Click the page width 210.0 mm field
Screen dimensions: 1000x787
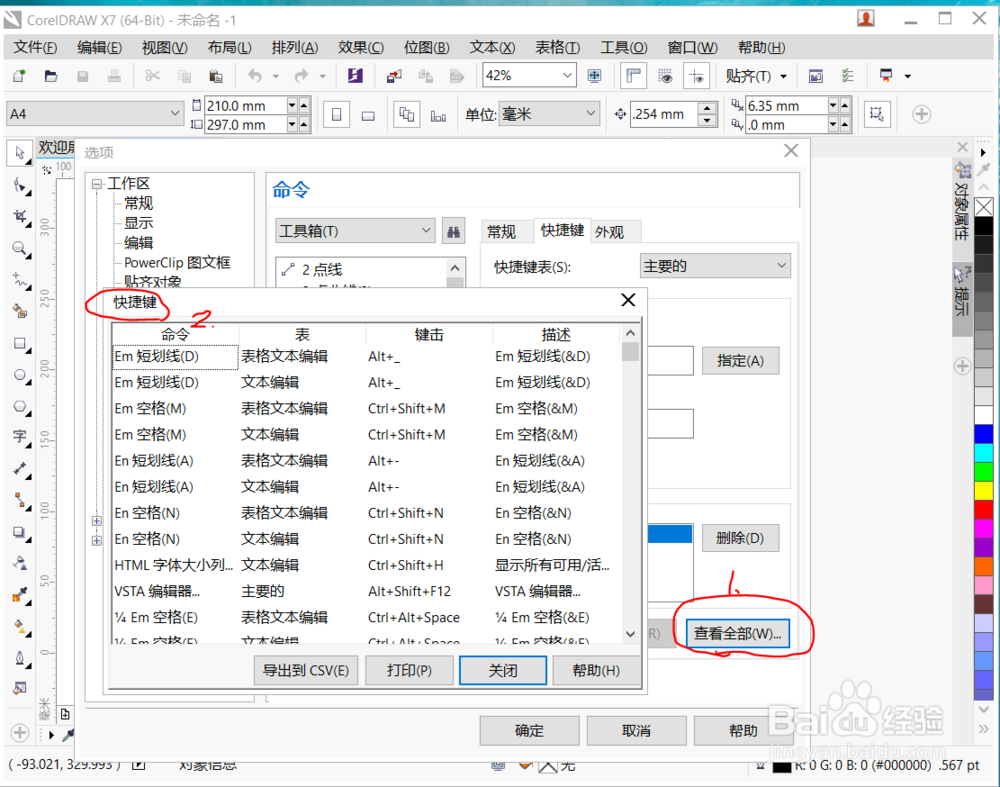[x=245, y=106]
